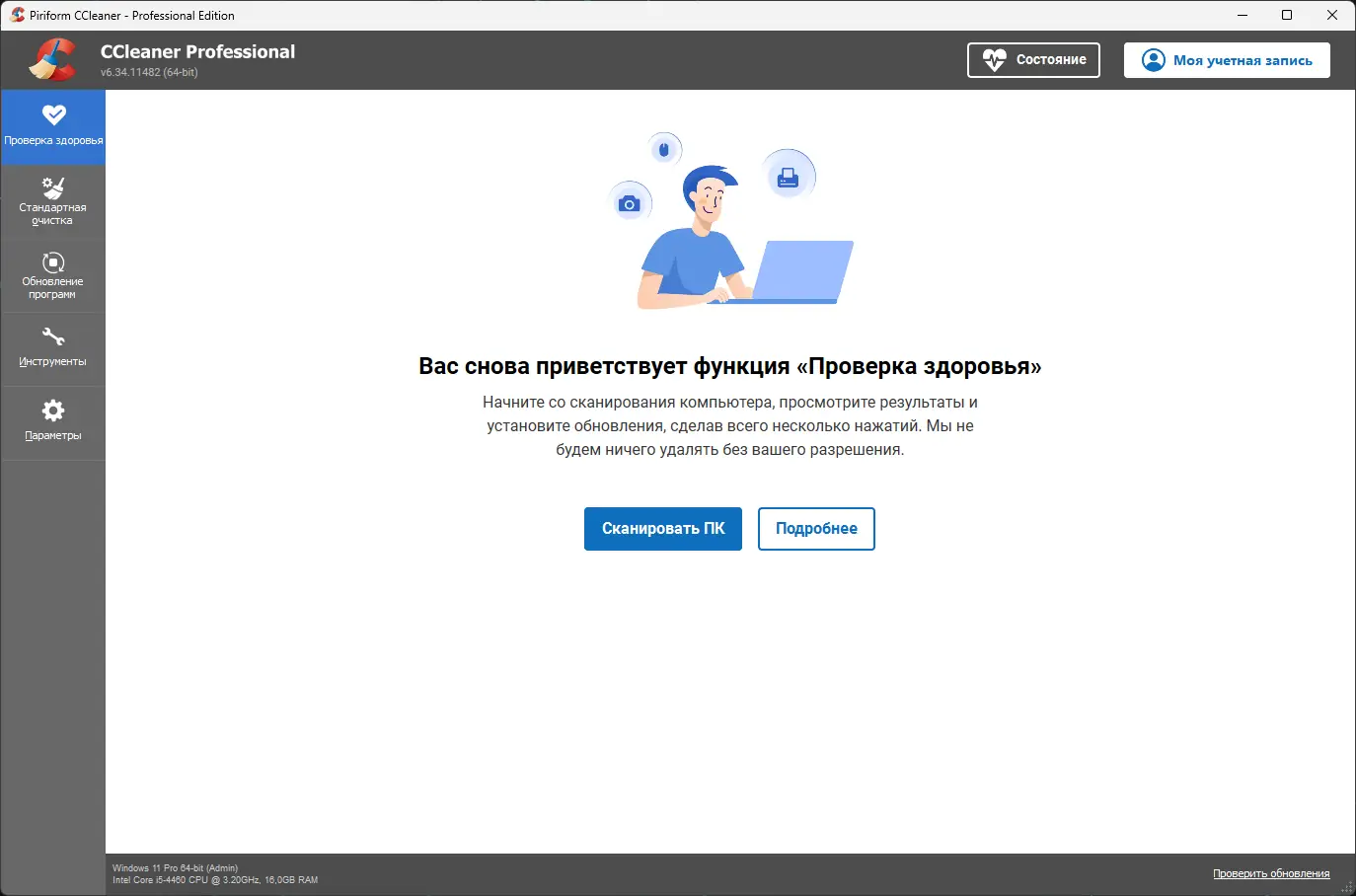Open Обновление программ in the sidebar
The height and width of the screenshot is (896, 1356).
(x=53, y=275)
